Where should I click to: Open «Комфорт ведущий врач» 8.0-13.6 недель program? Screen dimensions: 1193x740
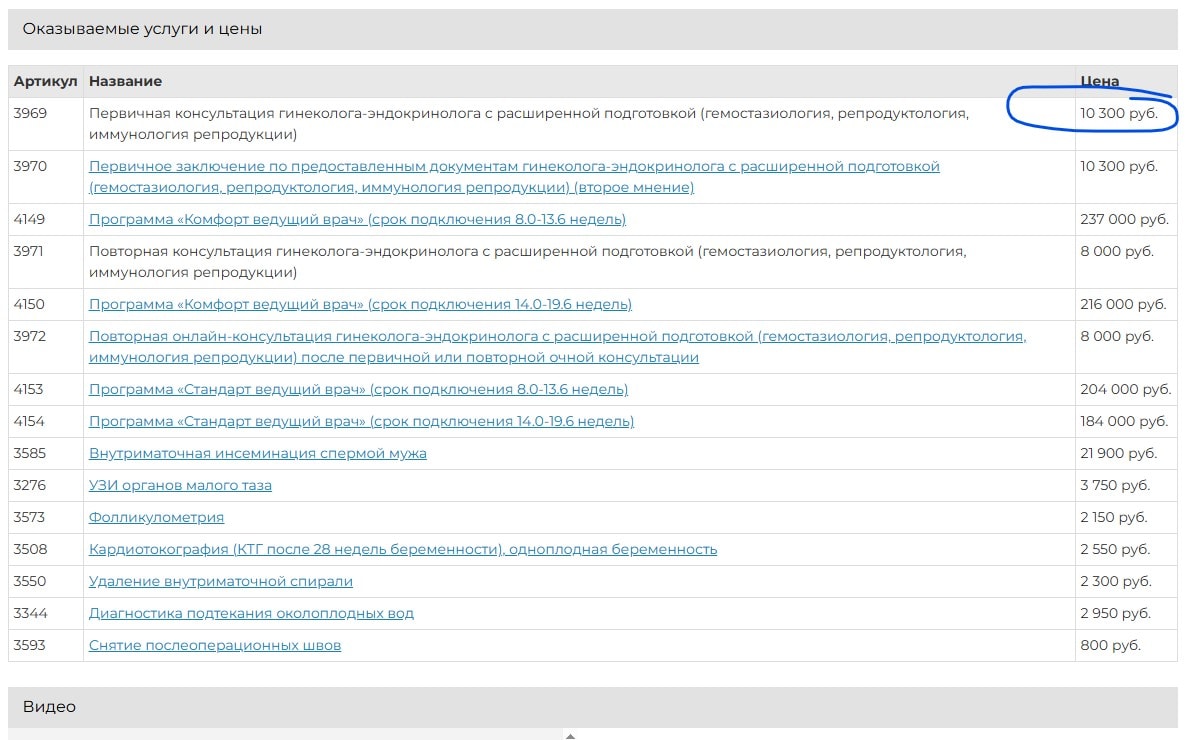[x=358, y=219]
